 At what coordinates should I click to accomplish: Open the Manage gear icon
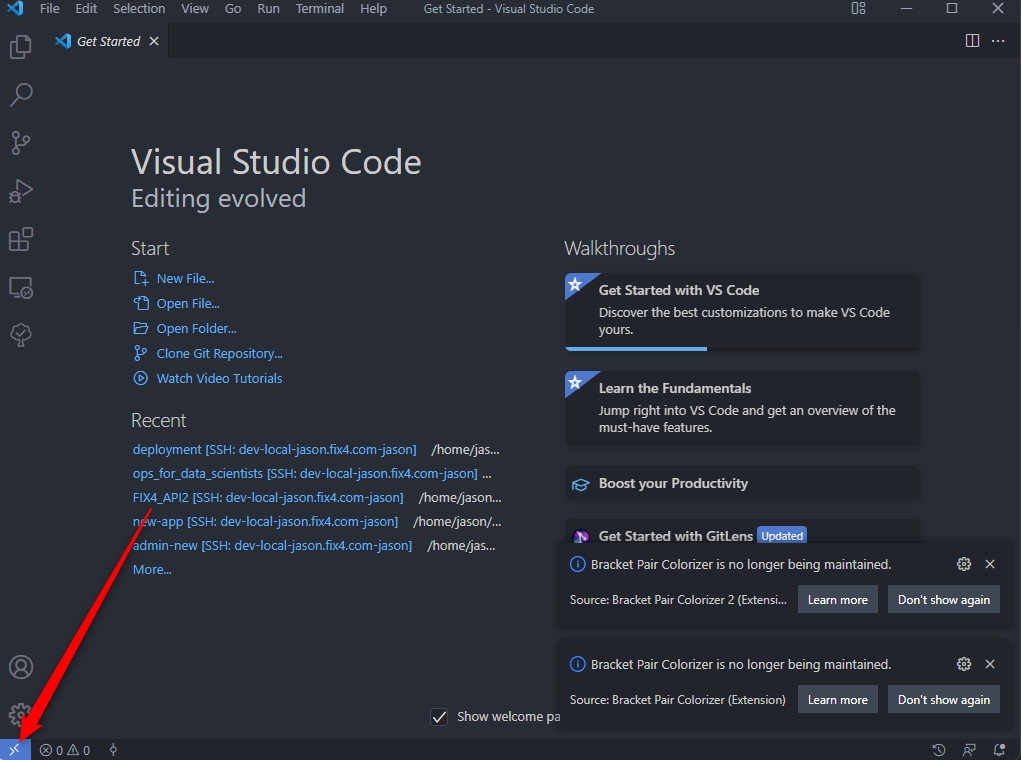20,714
